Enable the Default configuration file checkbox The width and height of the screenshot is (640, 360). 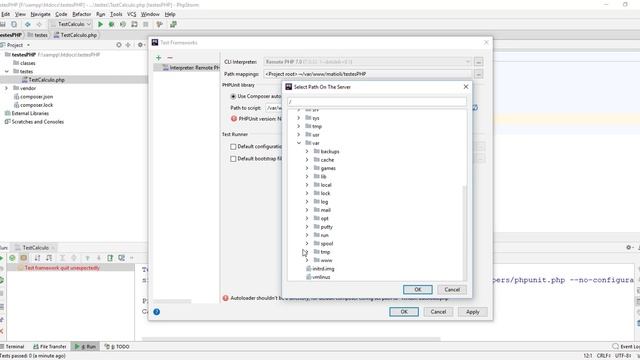click(x=233, y=147)
